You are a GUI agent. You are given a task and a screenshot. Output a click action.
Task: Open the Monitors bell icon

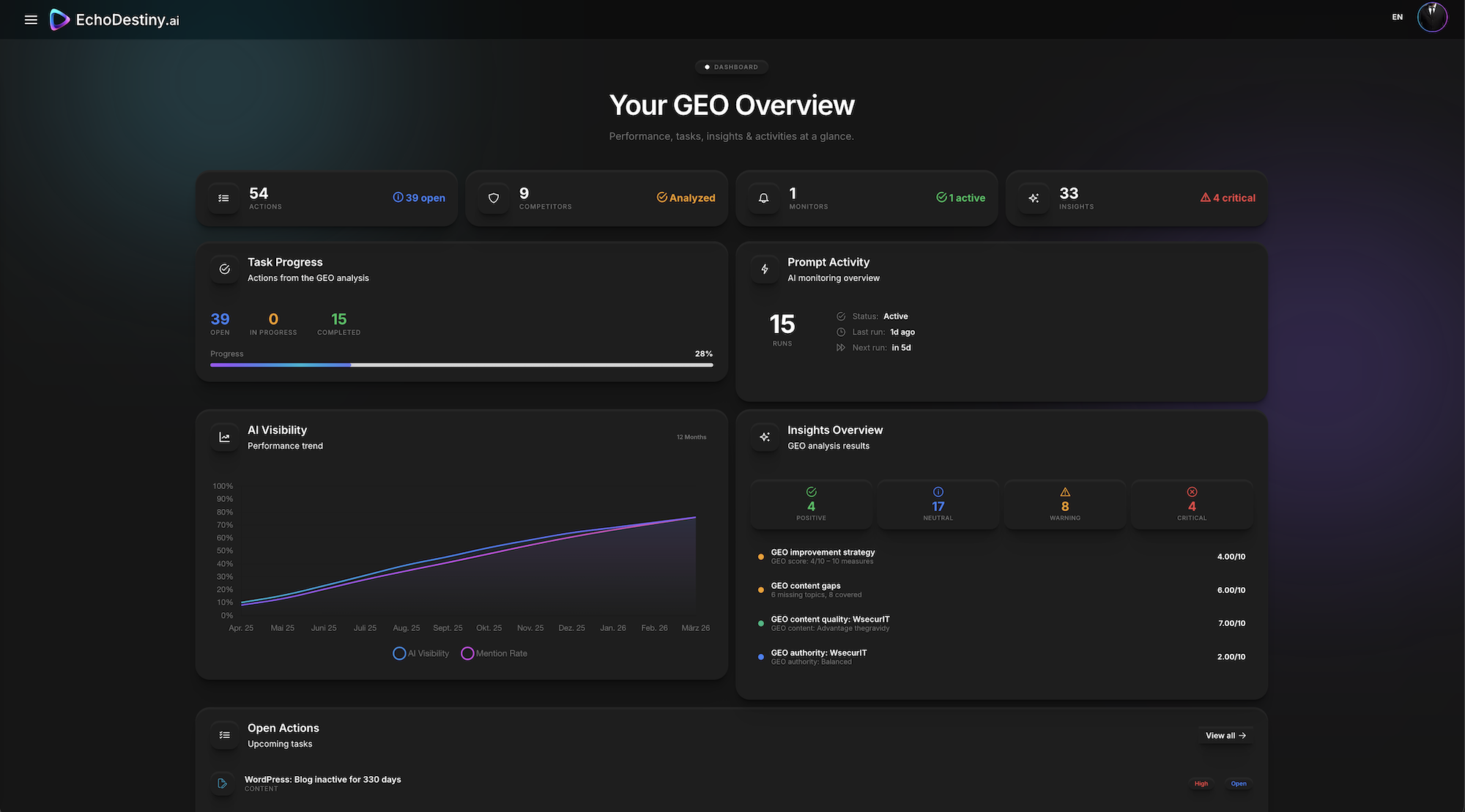(763, 198)
